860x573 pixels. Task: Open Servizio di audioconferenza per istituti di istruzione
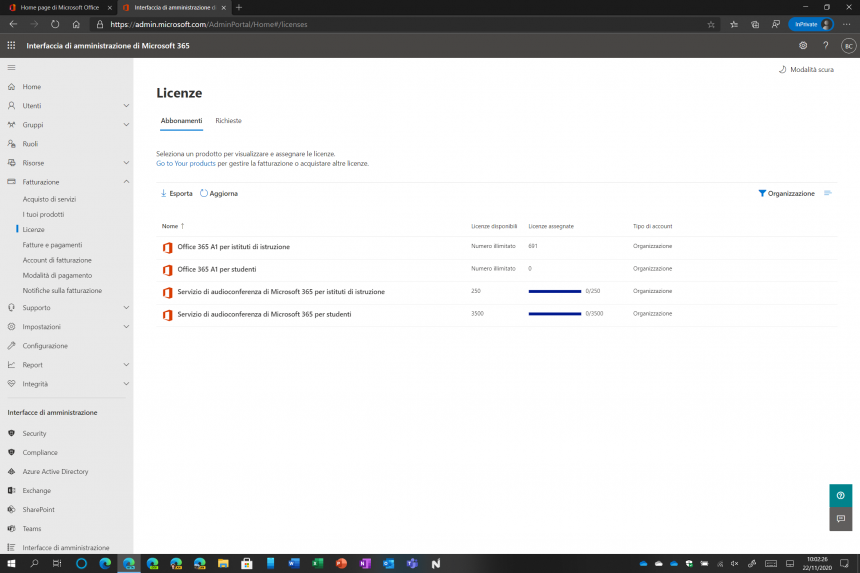281,292
